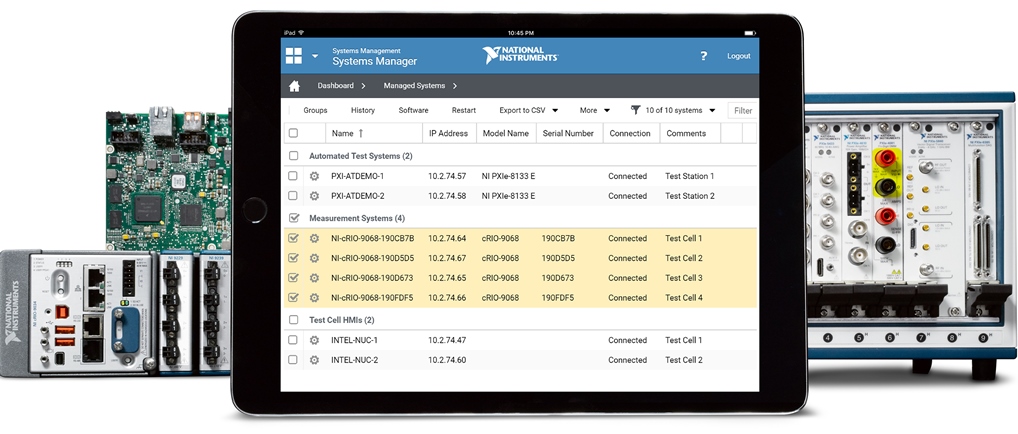
Task: Click gear icon for NI-cRIO-9068-190CB7B
Action: click(x=314, y=239)
